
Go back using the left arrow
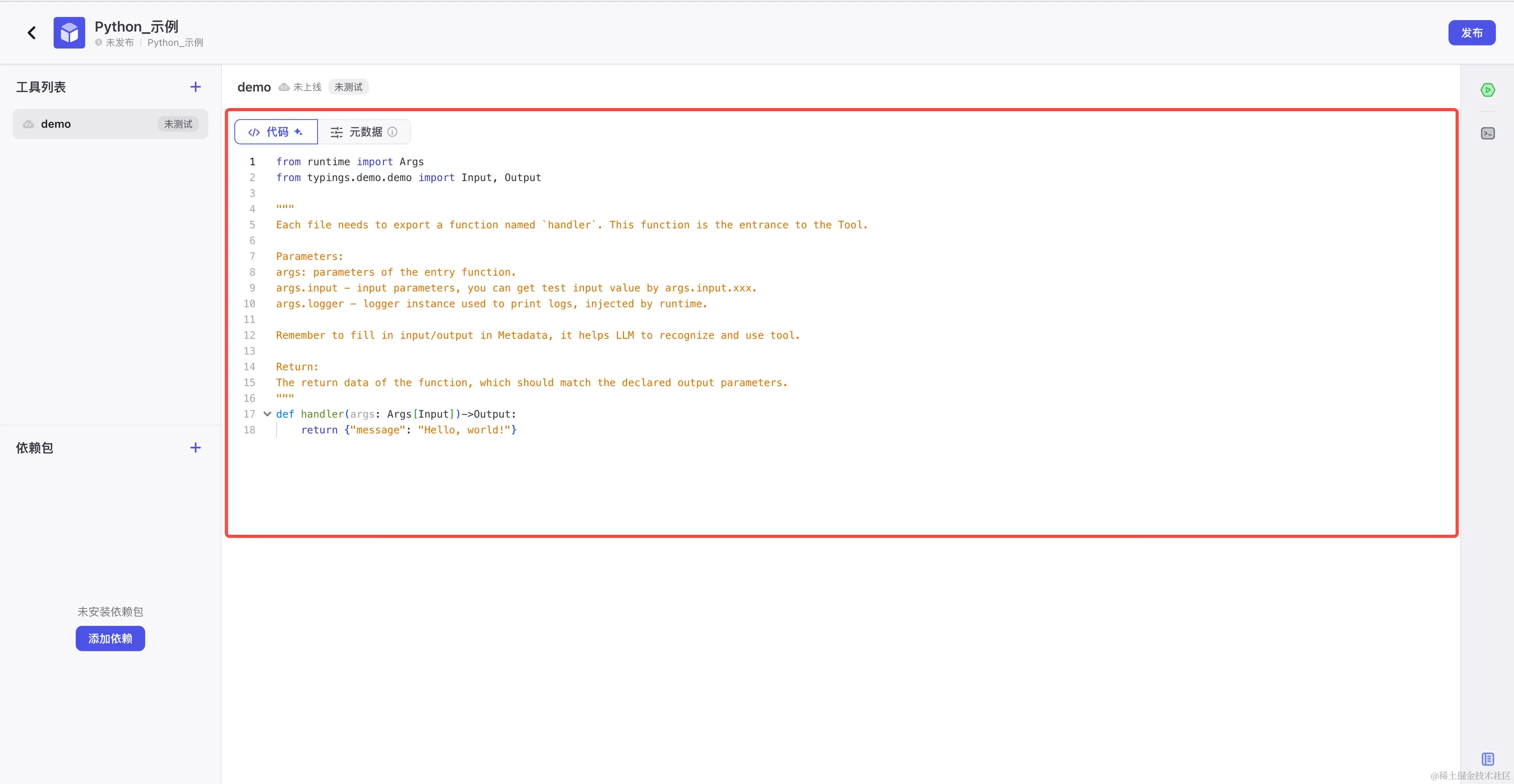[32, 33]
